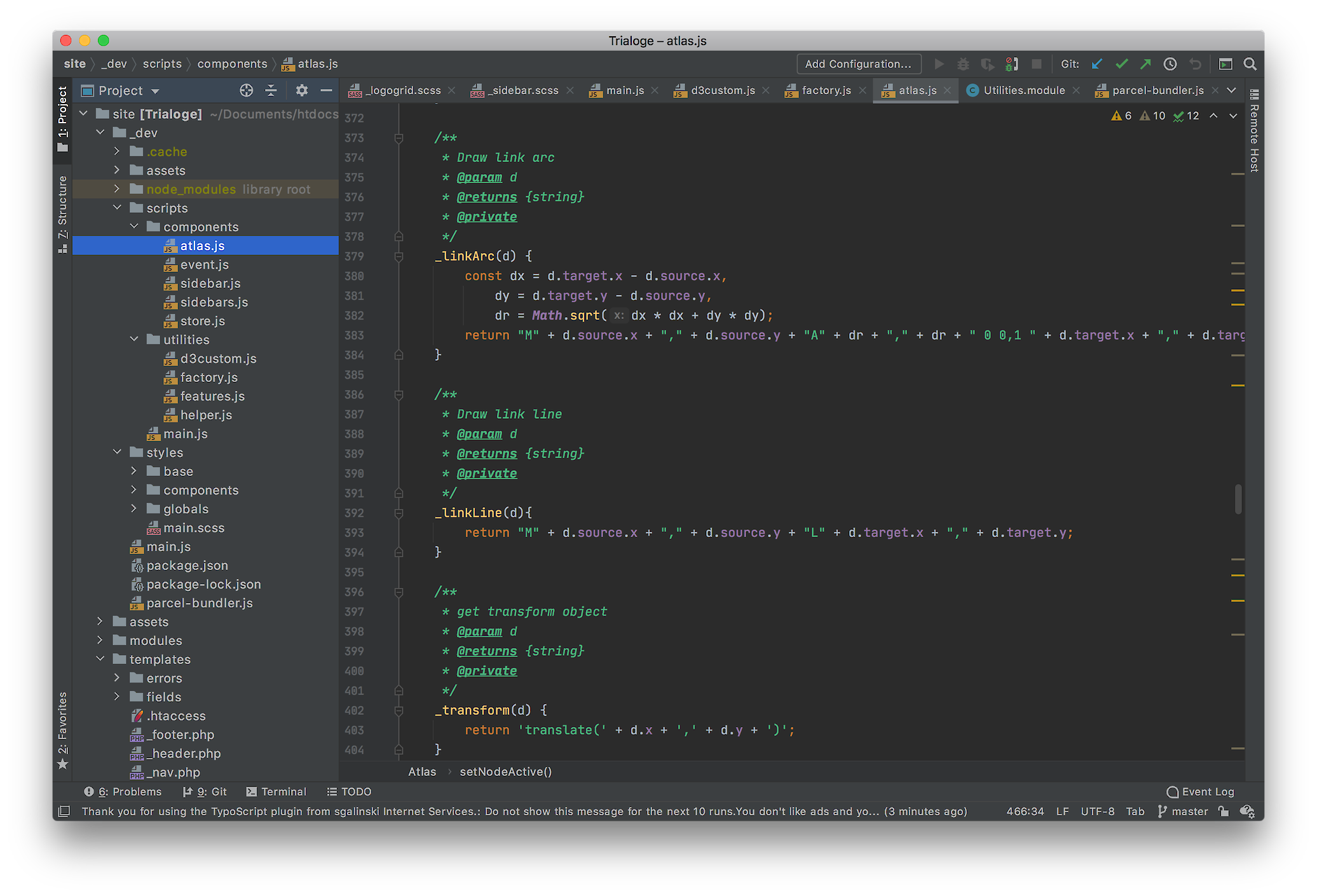Toggle fold marker at line 379

point(399,257)
